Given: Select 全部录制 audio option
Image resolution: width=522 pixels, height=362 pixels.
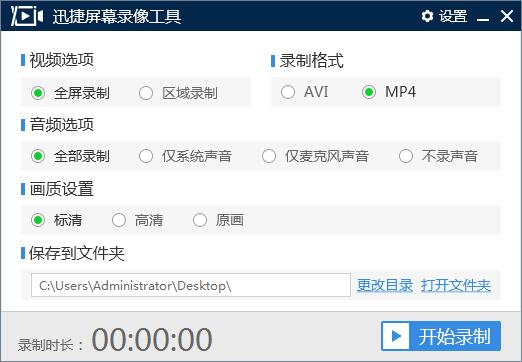Looking at the screenshot, I should [70, 156].
